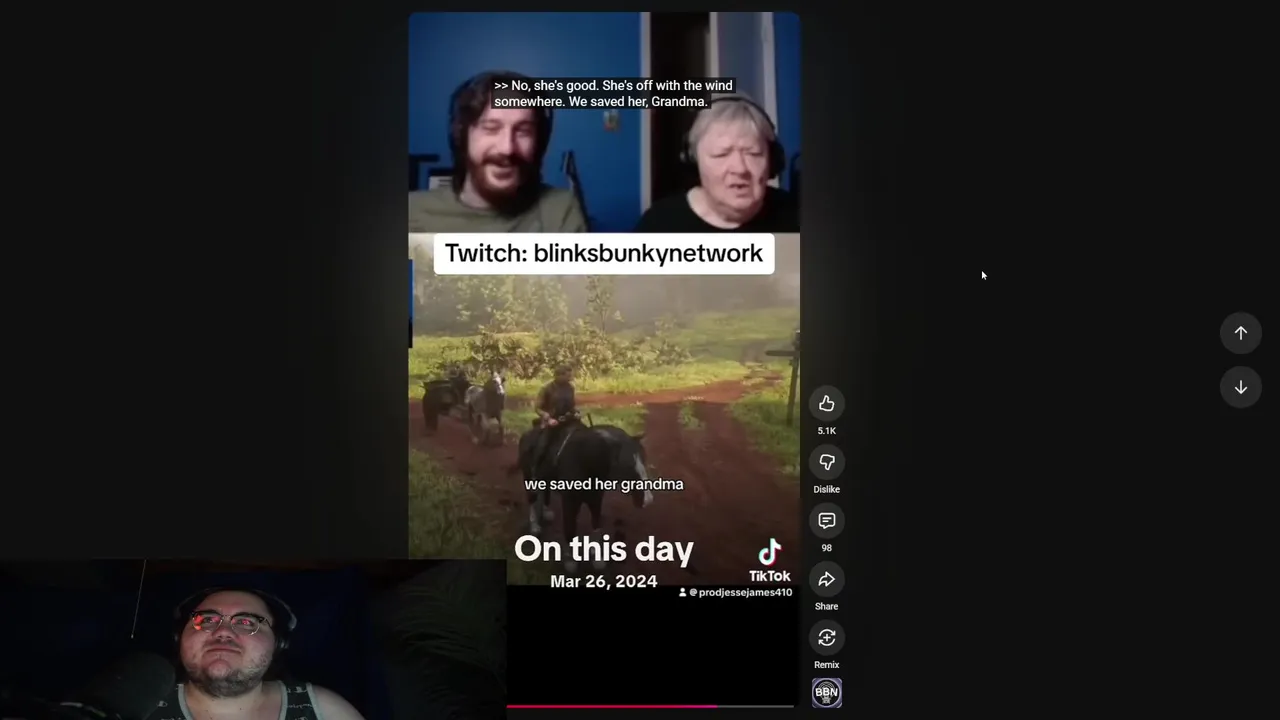The image size is (1280, 720).
Task: Click the closed caption text at top
Action: point(613,93)
